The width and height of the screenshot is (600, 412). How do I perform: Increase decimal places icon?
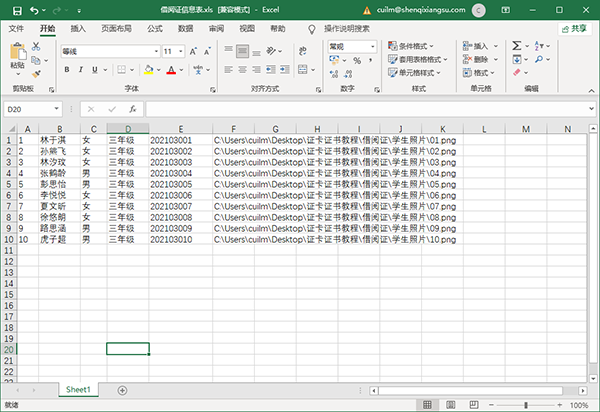point(334,73)
